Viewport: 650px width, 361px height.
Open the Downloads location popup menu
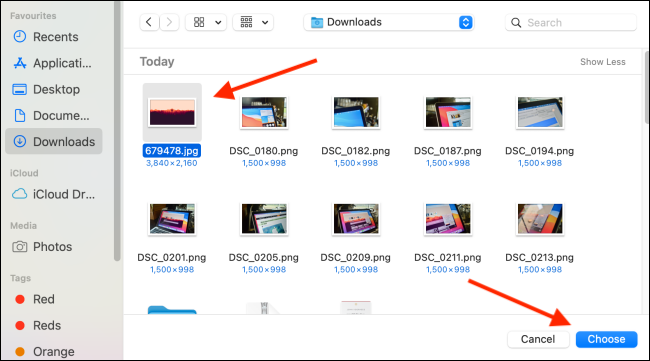[389, 22]
